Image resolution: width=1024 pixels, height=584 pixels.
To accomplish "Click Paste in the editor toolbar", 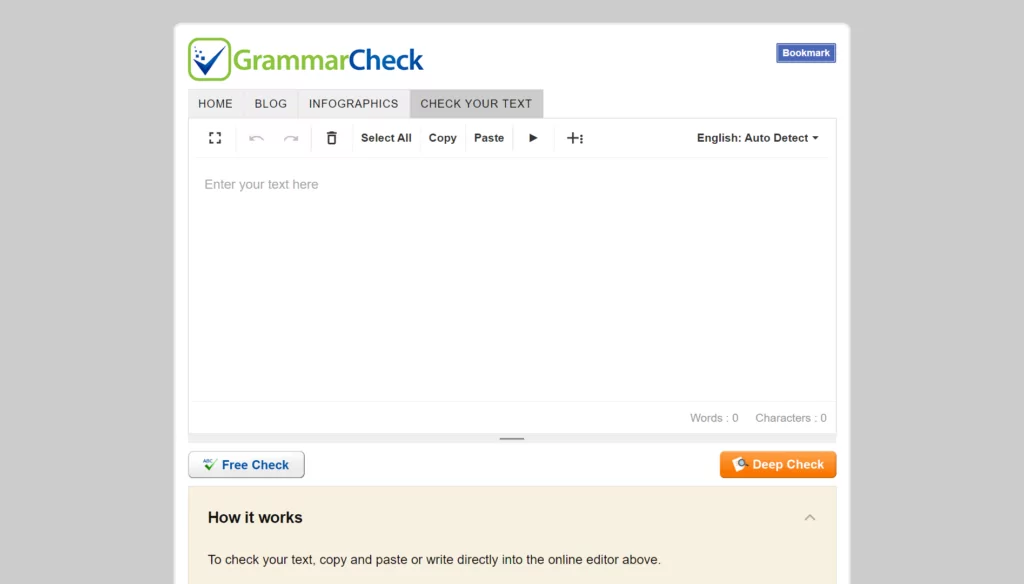I will point(489,138).
